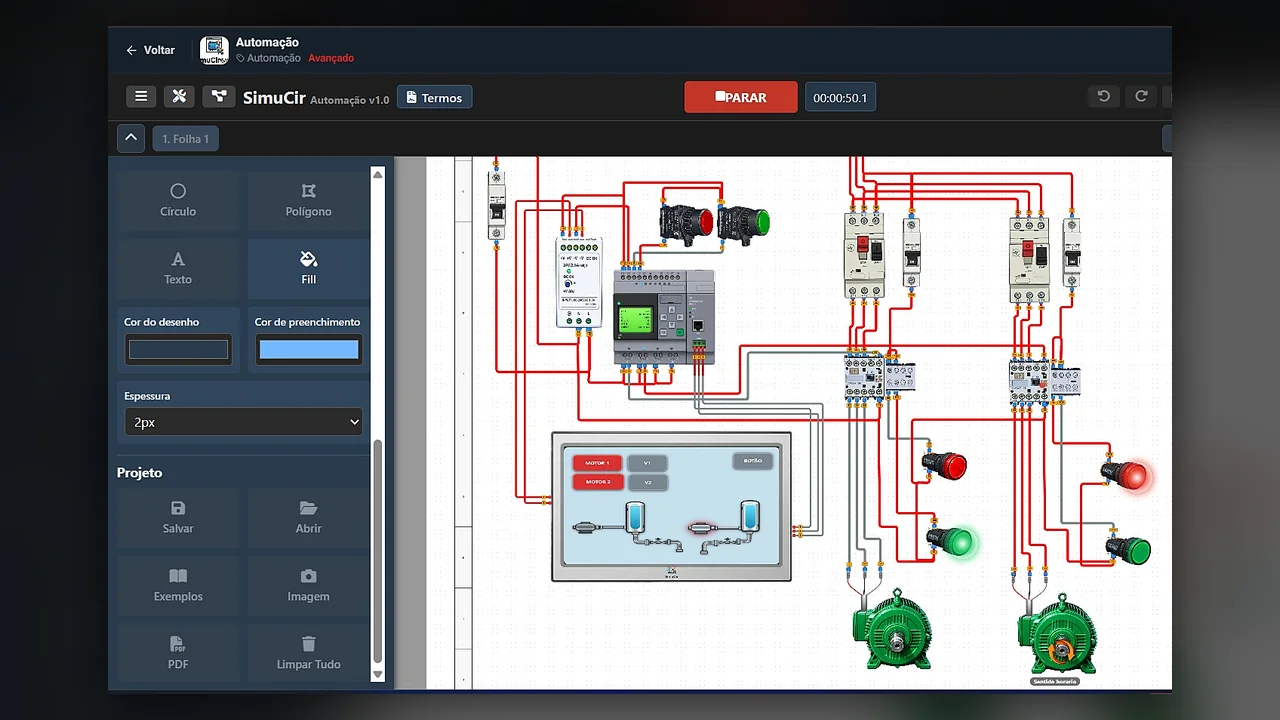Click the red pushbutton above the PLC
Screen dimensions: 1280x720
(x=688, y=221)
